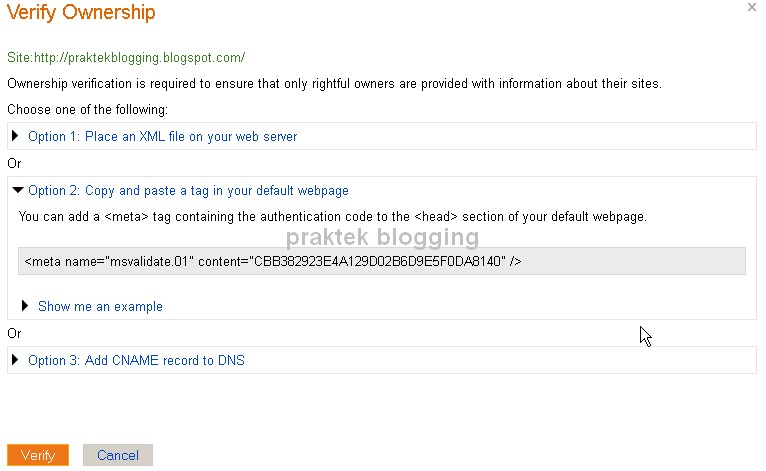The width and height of the screenshot is (766, 471).
Task: Close the Verify Ownership dialog
Action: coord(751,7)
